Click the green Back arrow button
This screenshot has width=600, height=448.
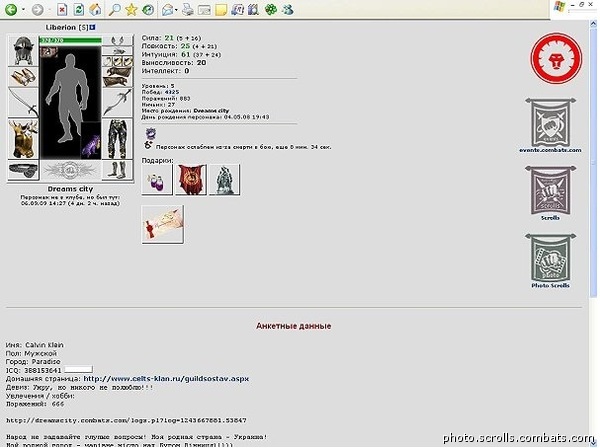click(x=11, y=9)
